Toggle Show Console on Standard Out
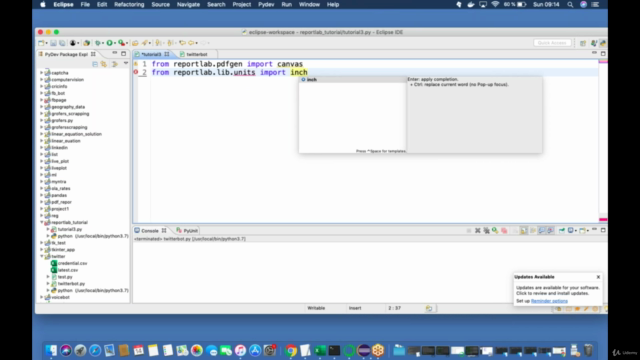 click(x=542, y=231)
